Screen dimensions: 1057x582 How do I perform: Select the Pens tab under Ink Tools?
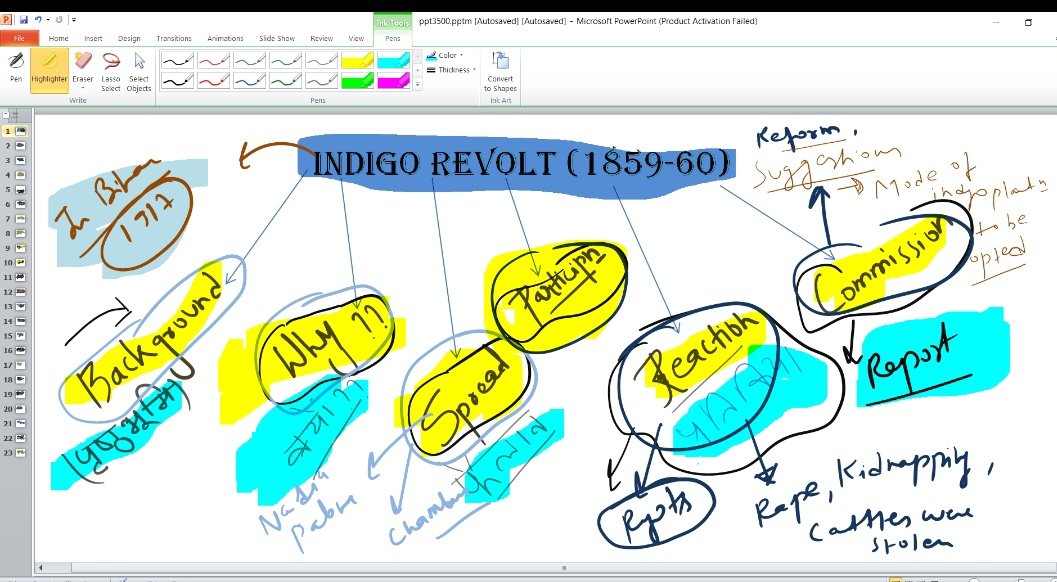click(392, 38)
